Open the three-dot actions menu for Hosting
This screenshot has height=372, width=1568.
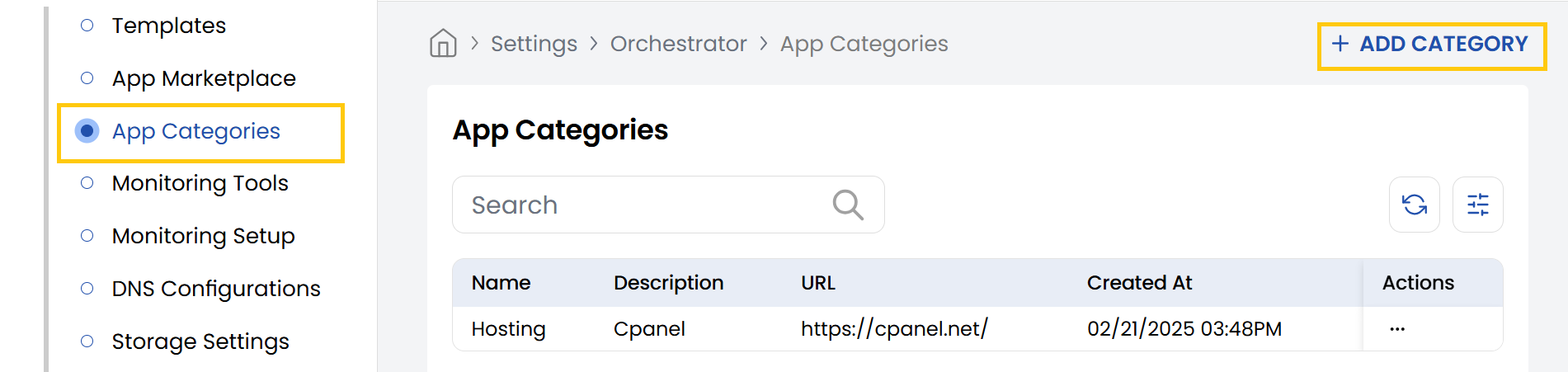click(x=1396, y=329)
